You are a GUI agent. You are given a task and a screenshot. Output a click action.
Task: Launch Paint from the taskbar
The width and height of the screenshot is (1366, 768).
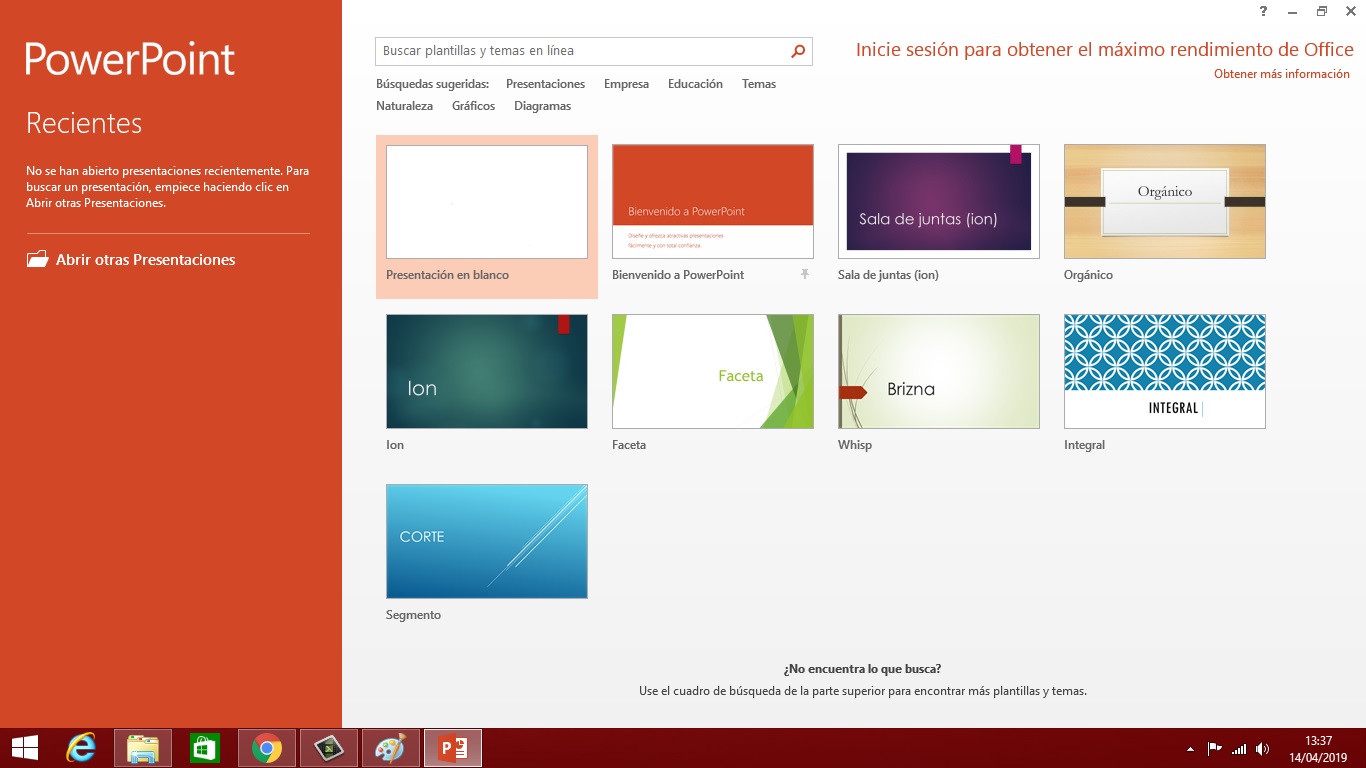390,747
